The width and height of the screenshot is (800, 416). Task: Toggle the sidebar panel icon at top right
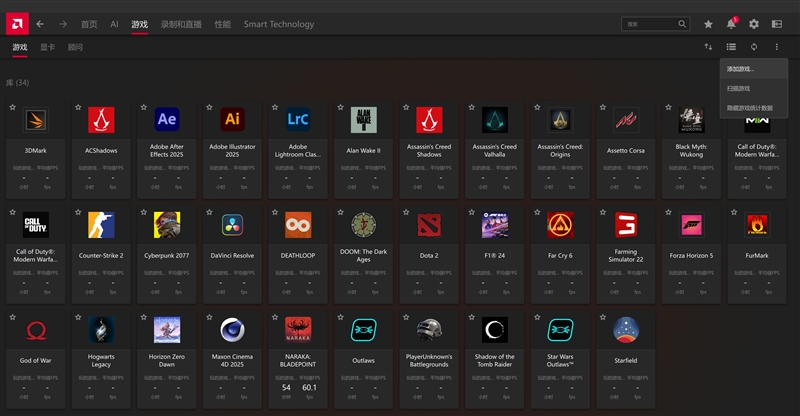click(777, 24)
